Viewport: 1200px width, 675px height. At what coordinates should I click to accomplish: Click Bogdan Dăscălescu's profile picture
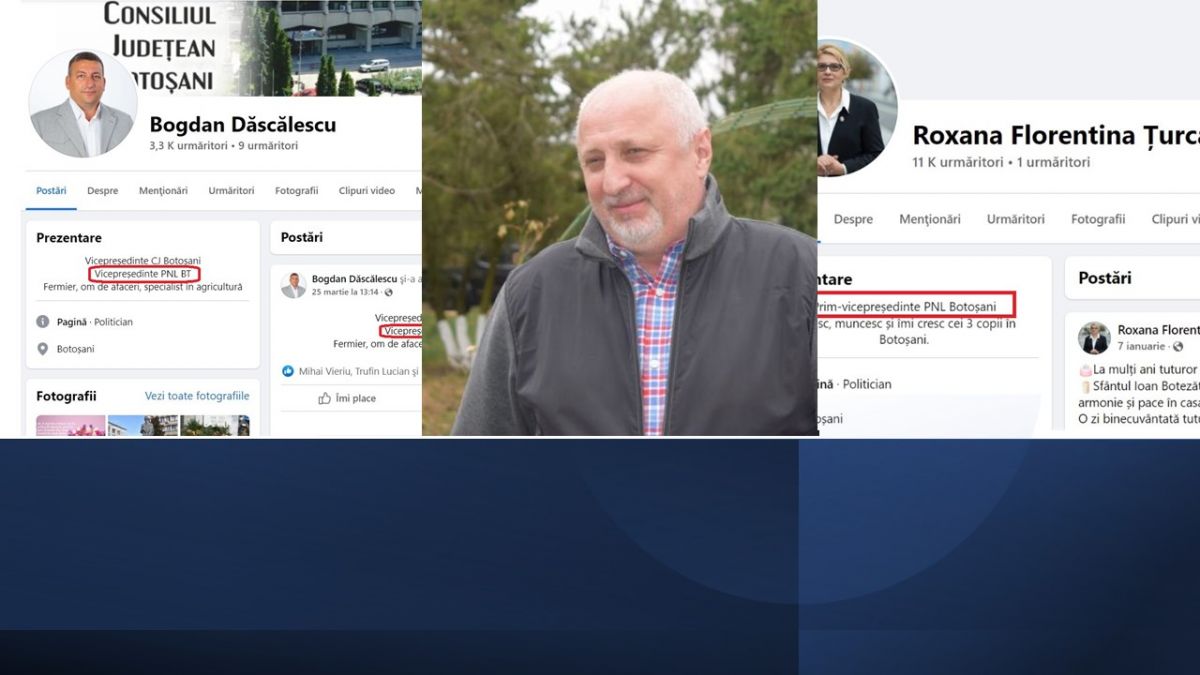[83, 103]
